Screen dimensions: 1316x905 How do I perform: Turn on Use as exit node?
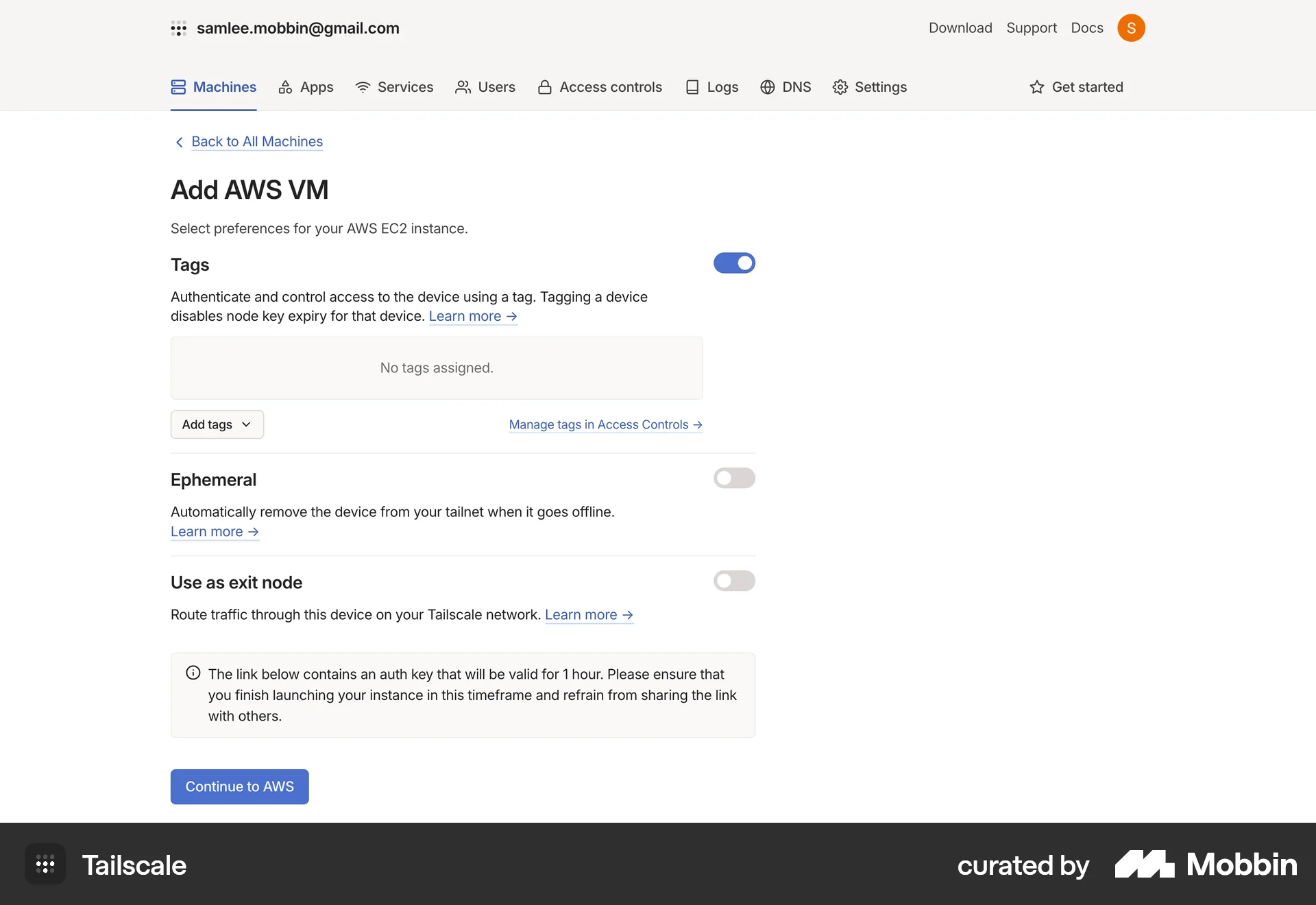[734, 581]
